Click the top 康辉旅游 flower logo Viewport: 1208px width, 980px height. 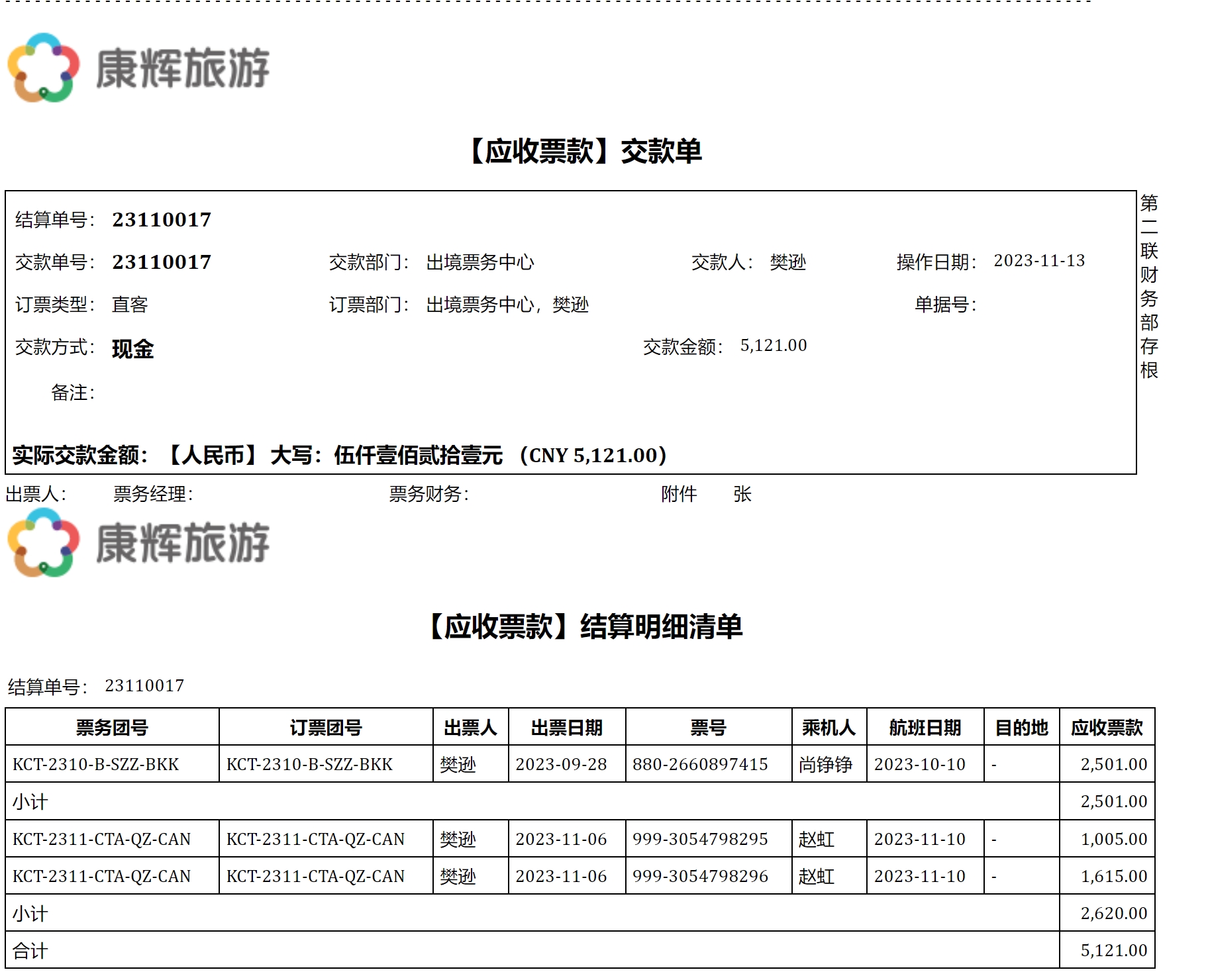44,68
